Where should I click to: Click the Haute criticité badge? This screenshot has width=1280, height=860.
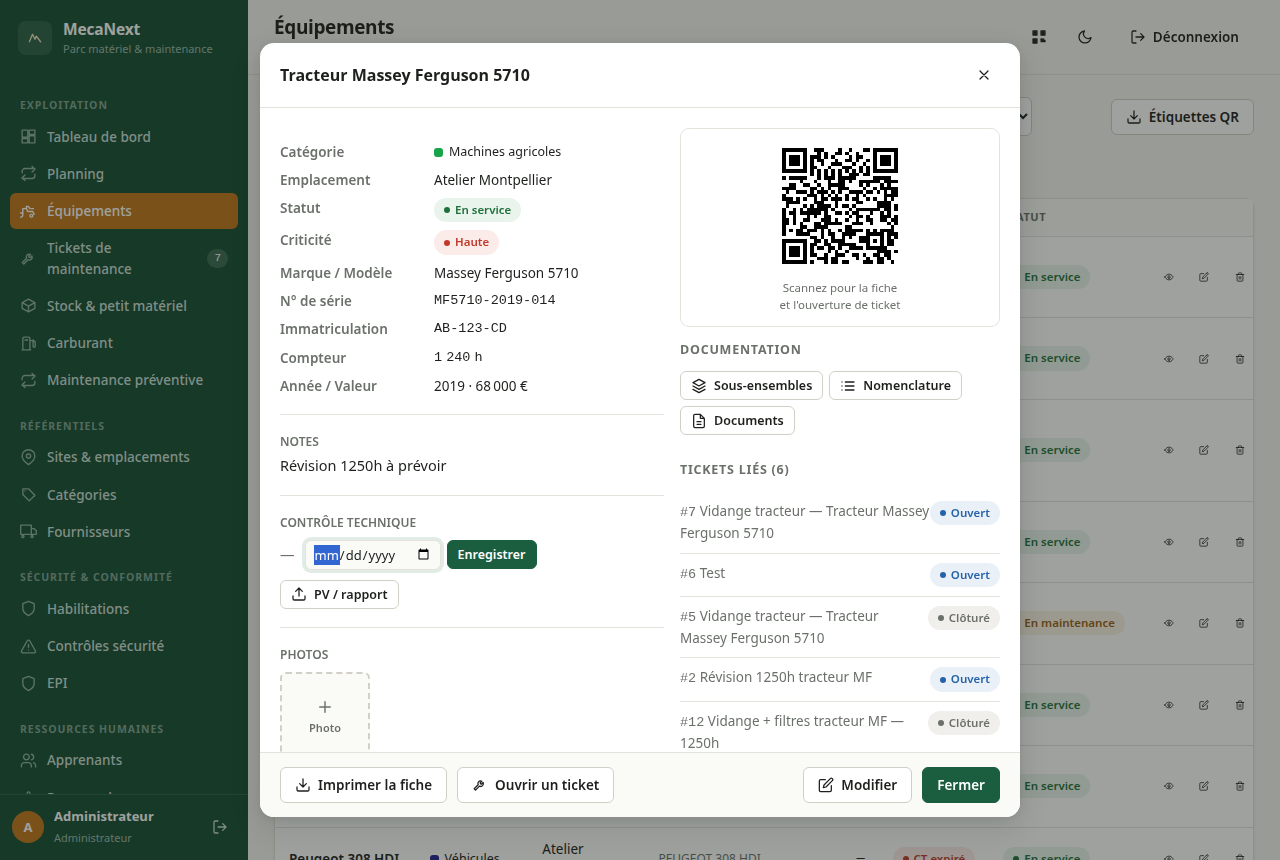[466, 242]
